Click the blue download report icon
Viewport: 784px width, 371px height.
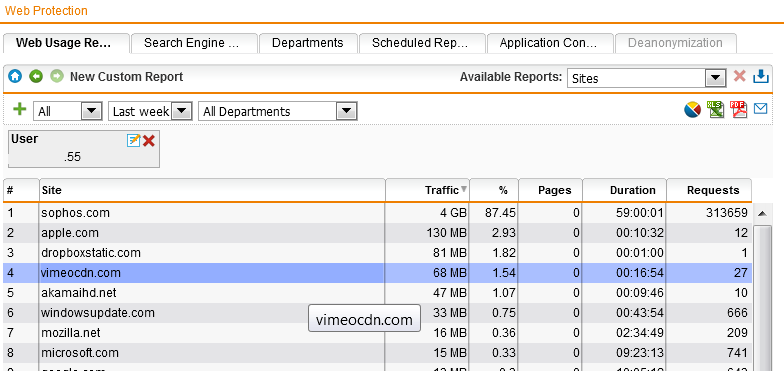tap(761, 76)
